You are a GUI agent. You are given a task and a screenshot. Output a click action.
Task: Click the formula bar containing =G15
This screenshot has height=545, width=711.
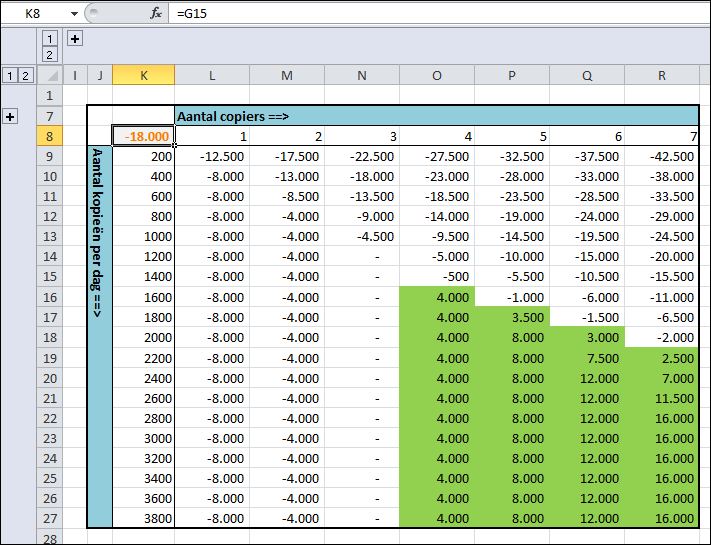(438, 14)
